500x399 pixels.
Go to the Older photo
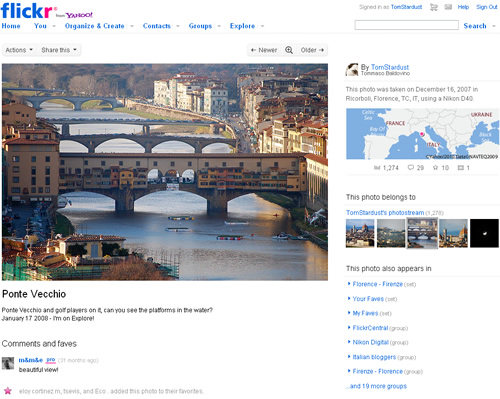pos(312,50)
